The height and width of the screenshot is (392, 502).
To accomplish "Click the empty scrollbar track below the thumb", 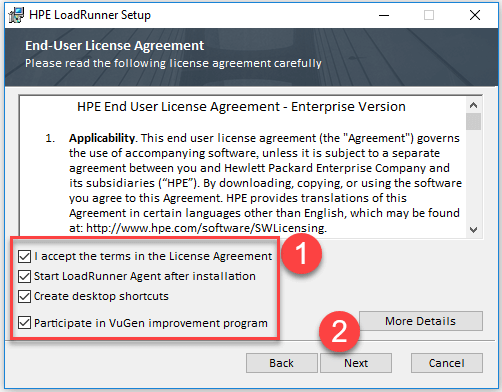I will click(473, 176).
